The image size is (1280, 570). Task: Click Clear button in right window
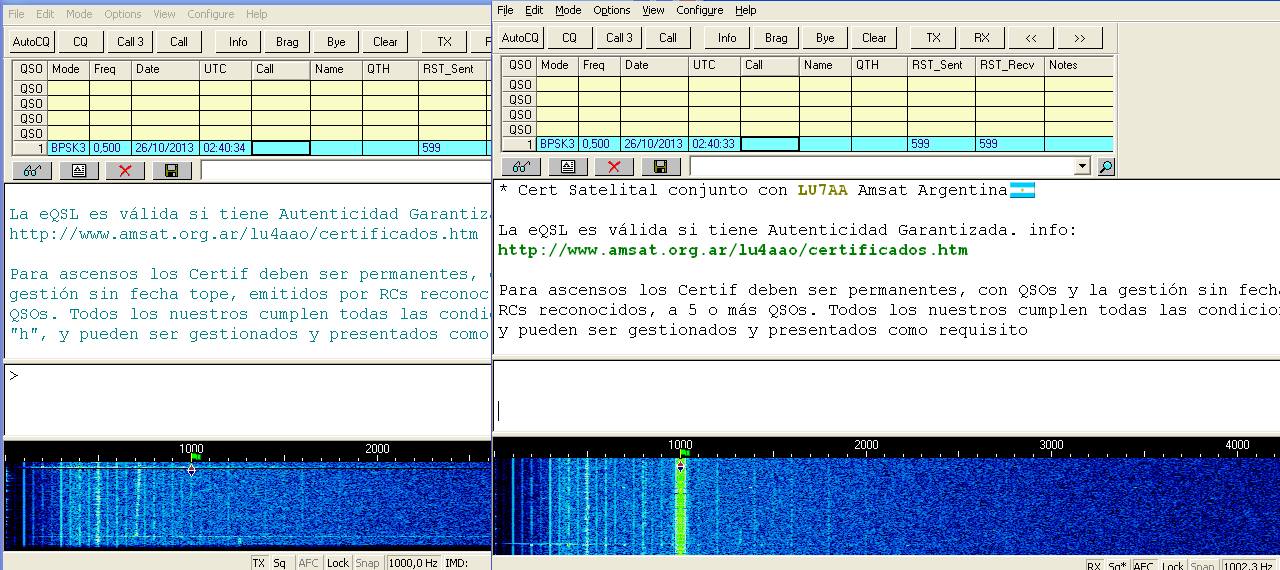[x=874, y=38]
